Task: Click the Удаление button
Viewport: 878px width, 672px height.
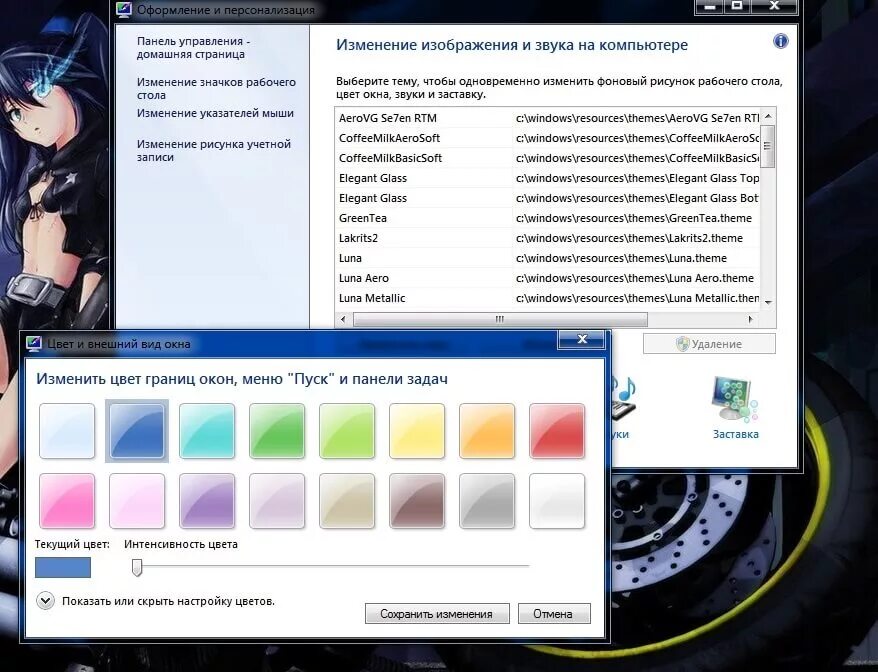Action: [x=709, y=344]
